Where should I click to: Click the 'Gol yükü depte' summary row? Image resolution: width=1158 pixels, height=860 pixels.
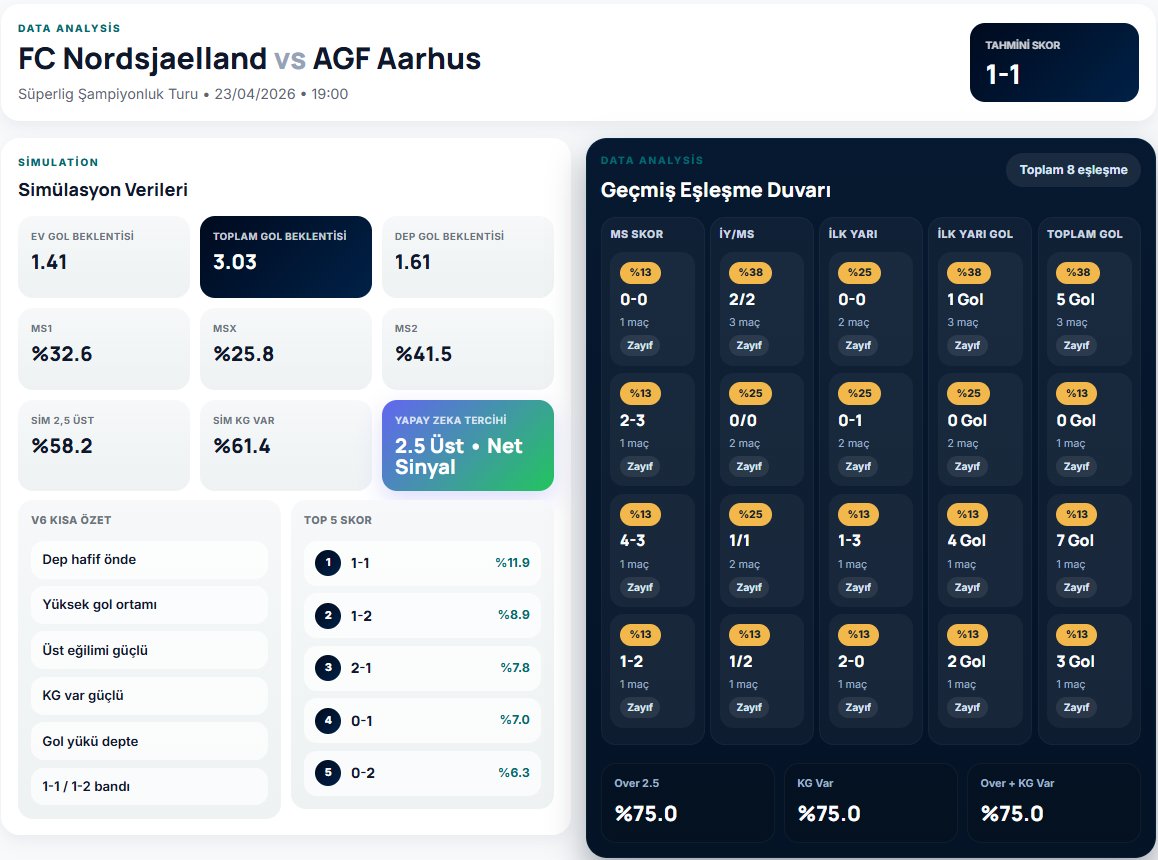(x=149, y=741)
